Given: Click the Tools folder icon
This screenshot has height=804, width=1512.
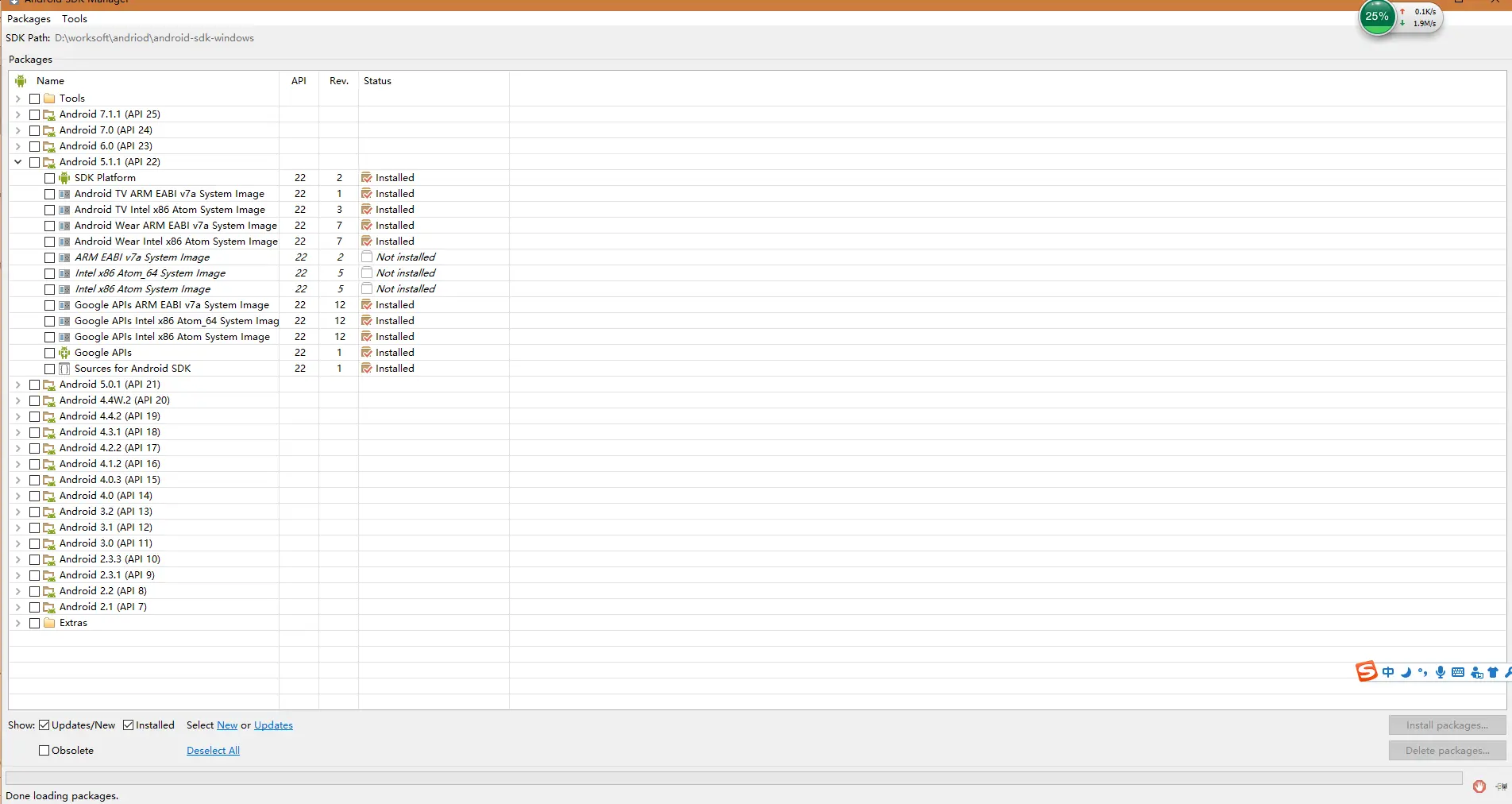Looking at the screenshot, I should (x=49, y=99).
